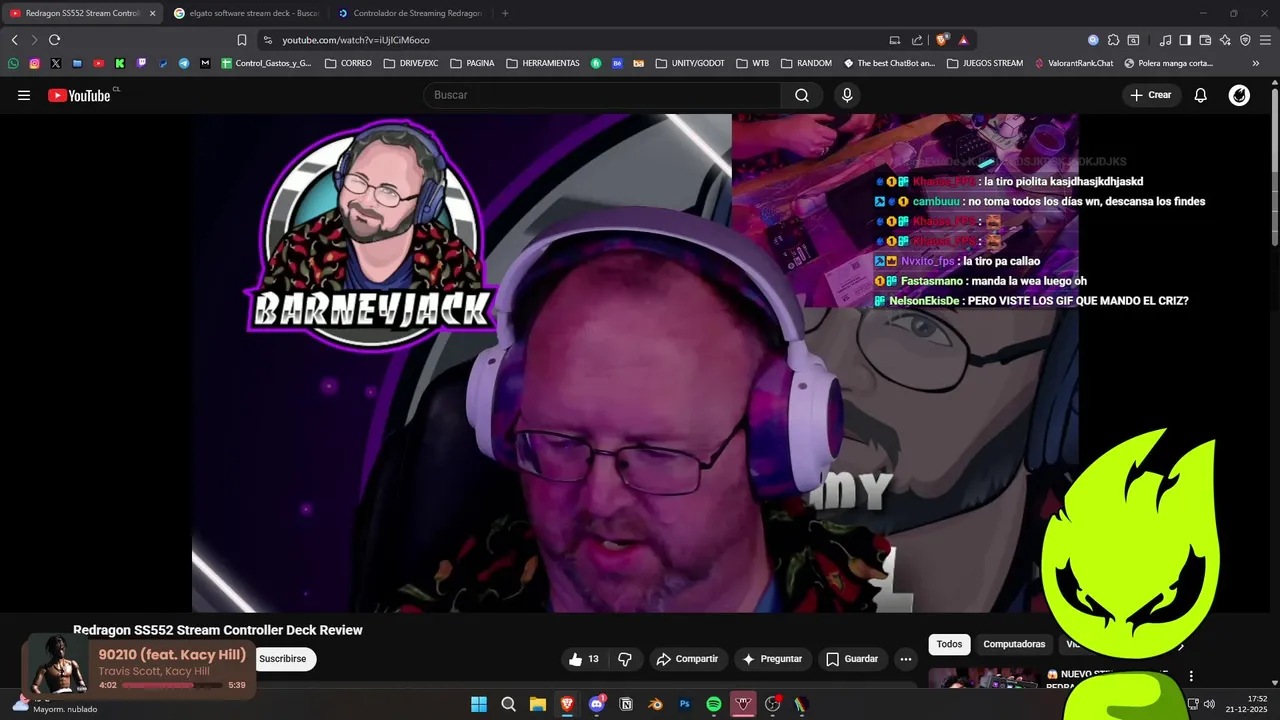Switch to Controlador de Streaming Redragon tab
This screenshot has width=1280, height=720.
tap(410, 13)
